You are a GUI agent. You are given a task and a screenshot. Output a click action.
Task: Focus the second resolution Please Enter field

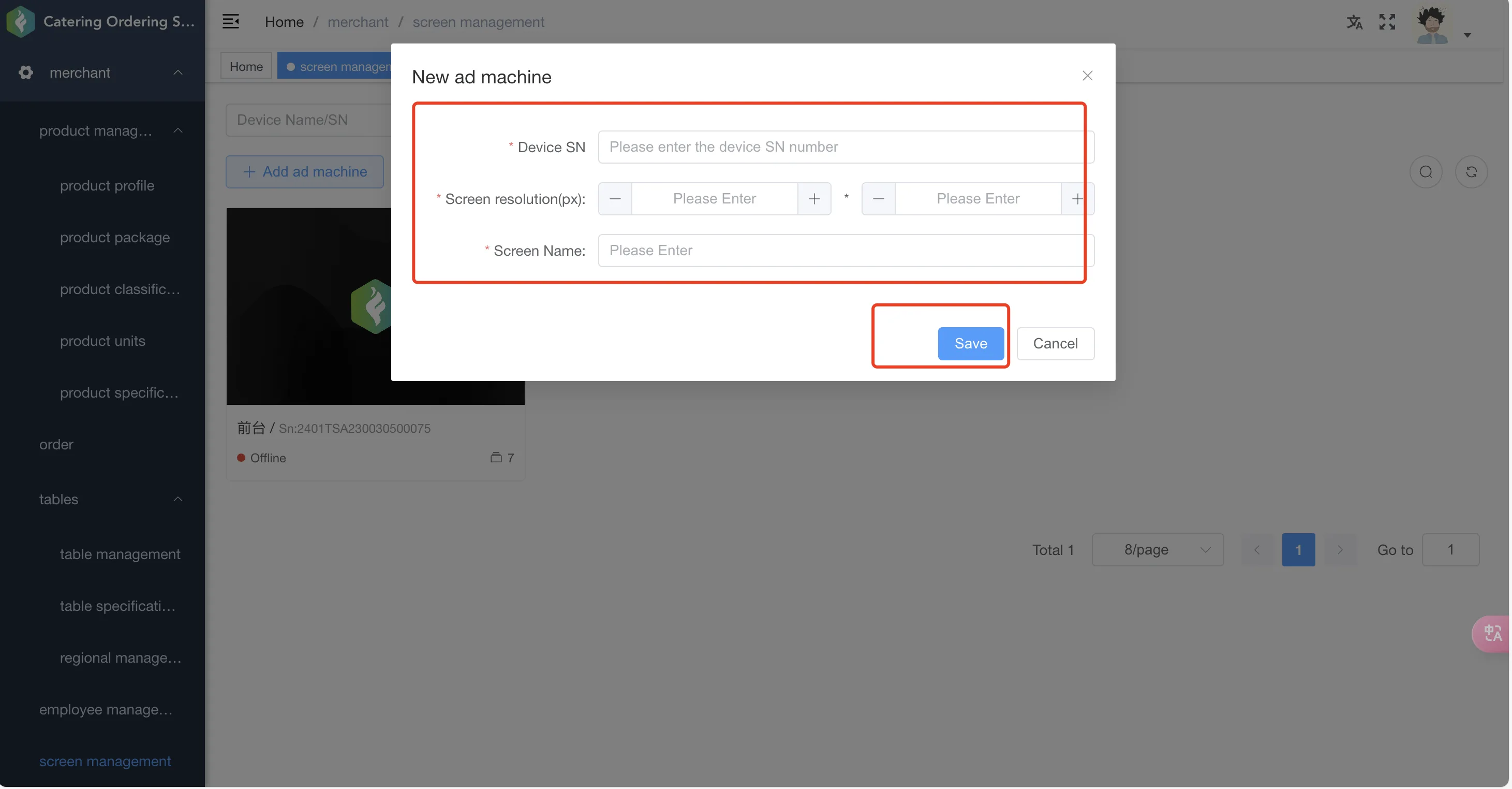point(978,198)
